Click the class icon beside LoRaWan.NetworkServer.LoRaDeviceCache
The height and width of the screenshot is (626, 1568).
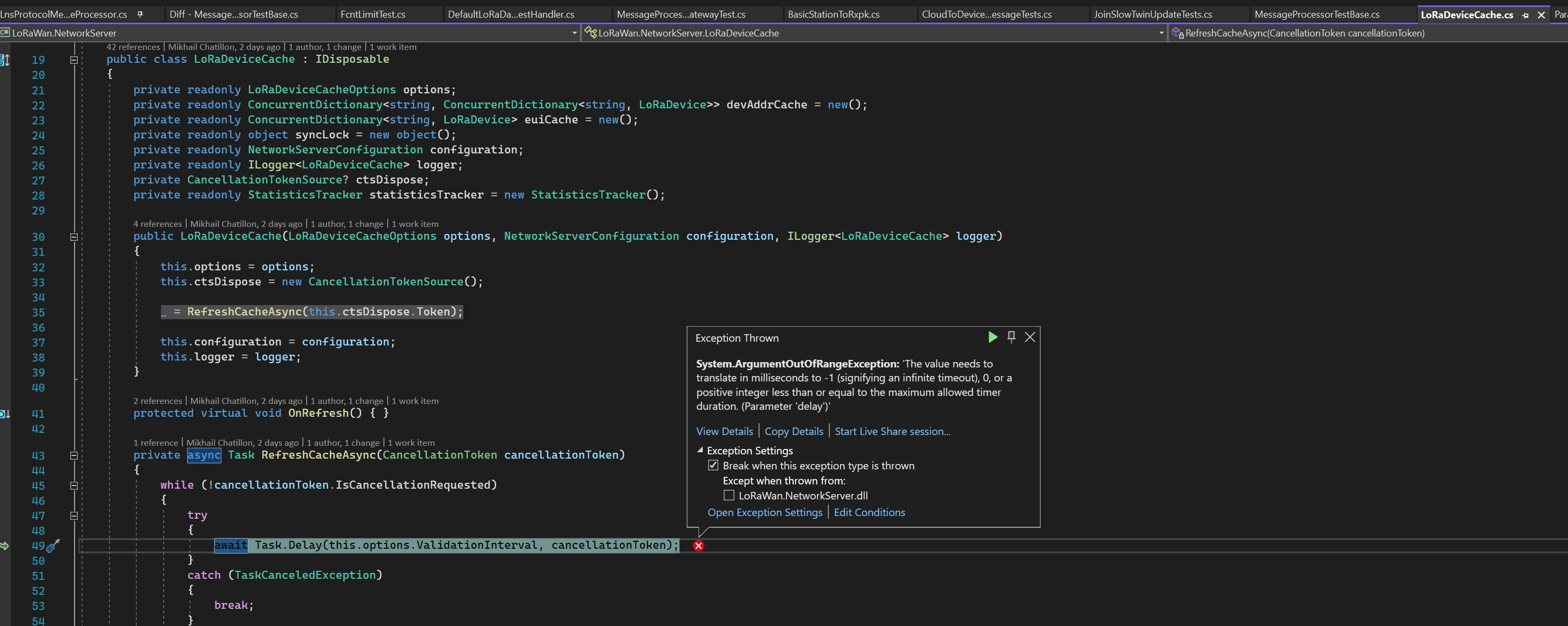590,33
